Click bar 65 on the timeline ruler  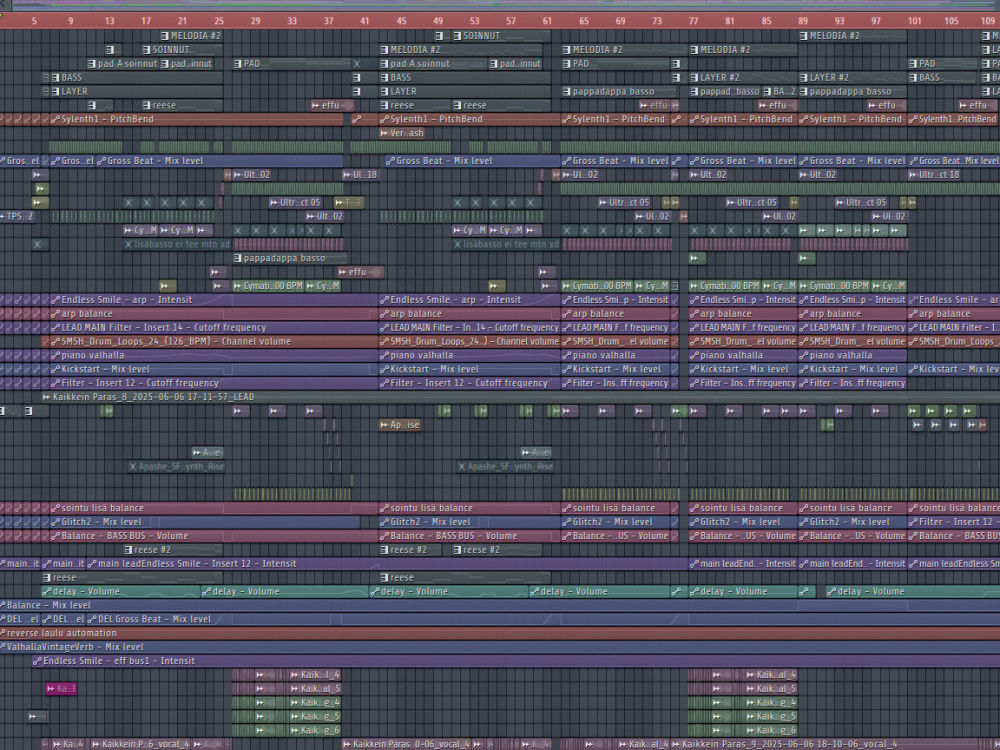tap(584, 21)
